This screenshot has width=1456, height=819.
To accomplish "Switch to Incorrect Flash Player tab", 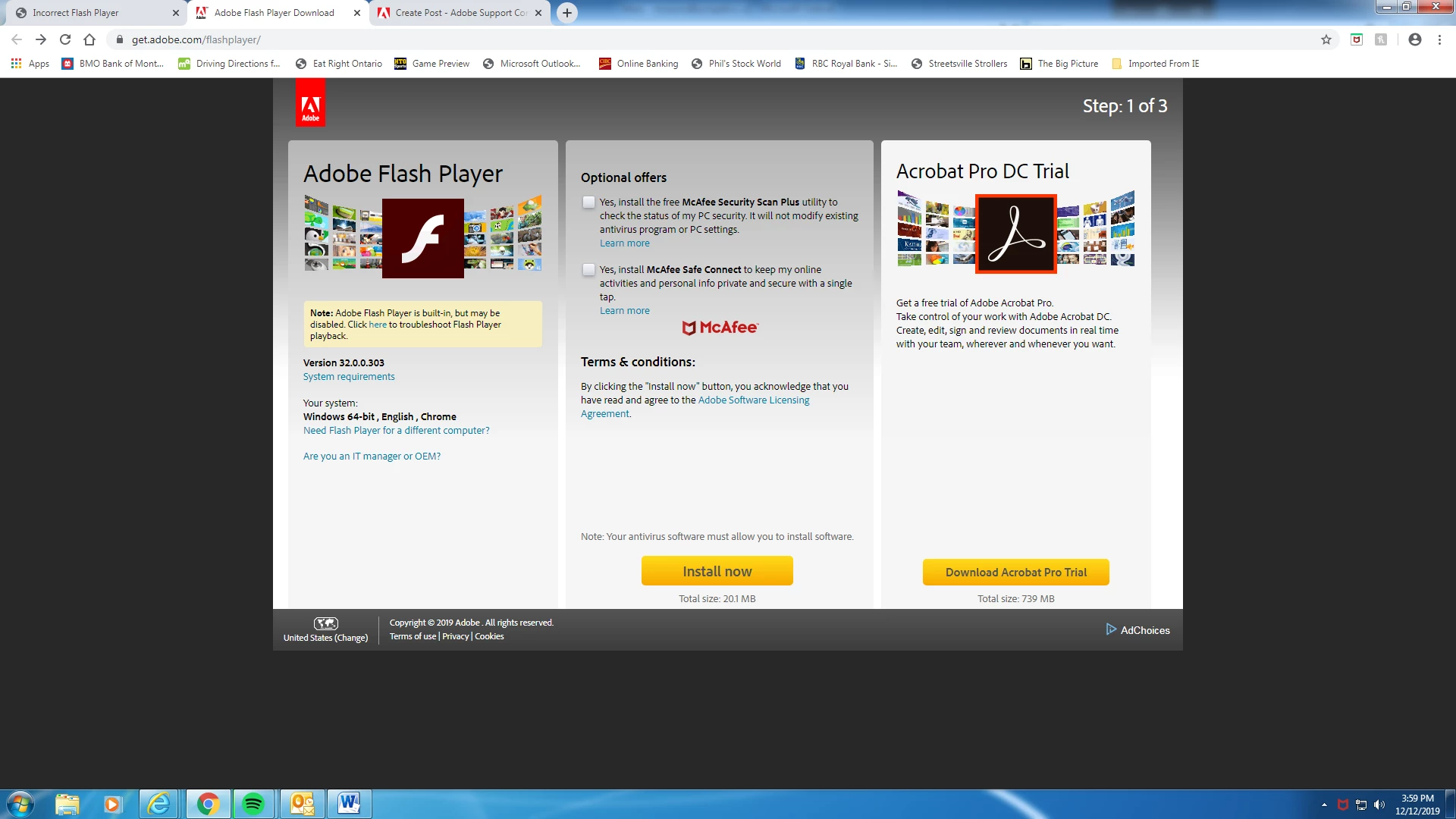I will pyautogui.click(x=91, y=13).
